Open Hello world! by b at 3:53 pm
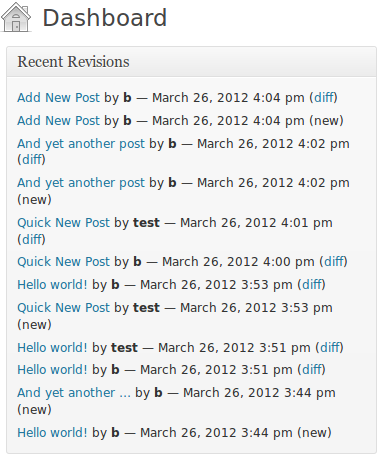 (52, 285)
